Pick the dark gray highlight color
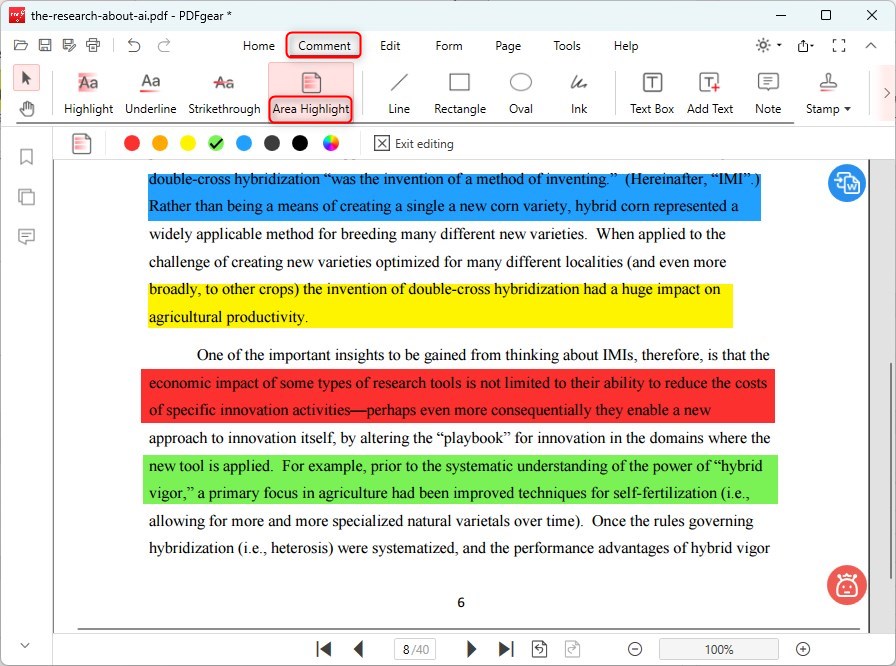Image resolution: width=896 pixels, height=666 pixels. pos(272,143)
